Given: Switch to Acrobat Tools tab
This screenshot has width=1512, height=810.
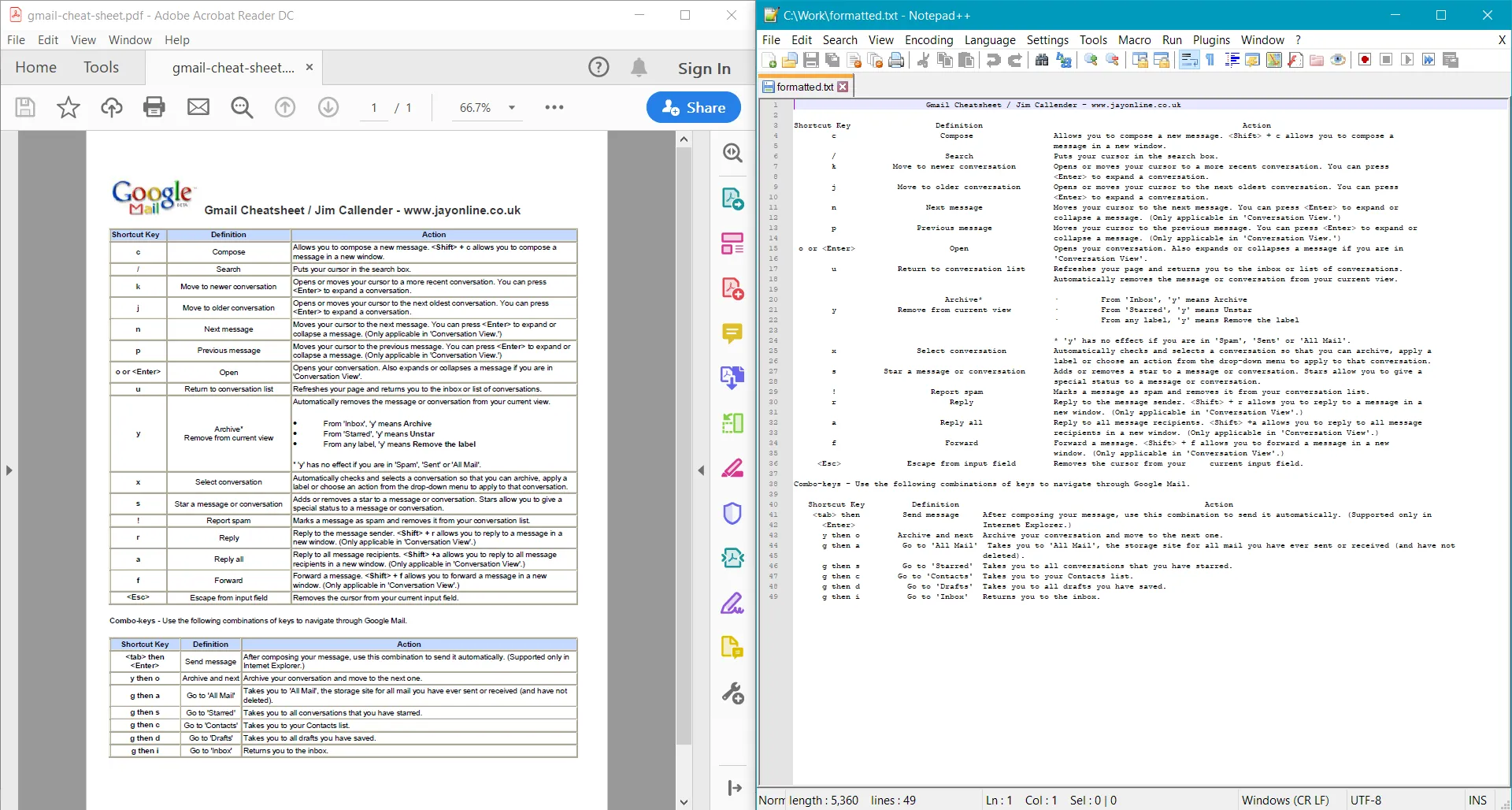Looking at the screenshot, I should click(x=101, y=68).
